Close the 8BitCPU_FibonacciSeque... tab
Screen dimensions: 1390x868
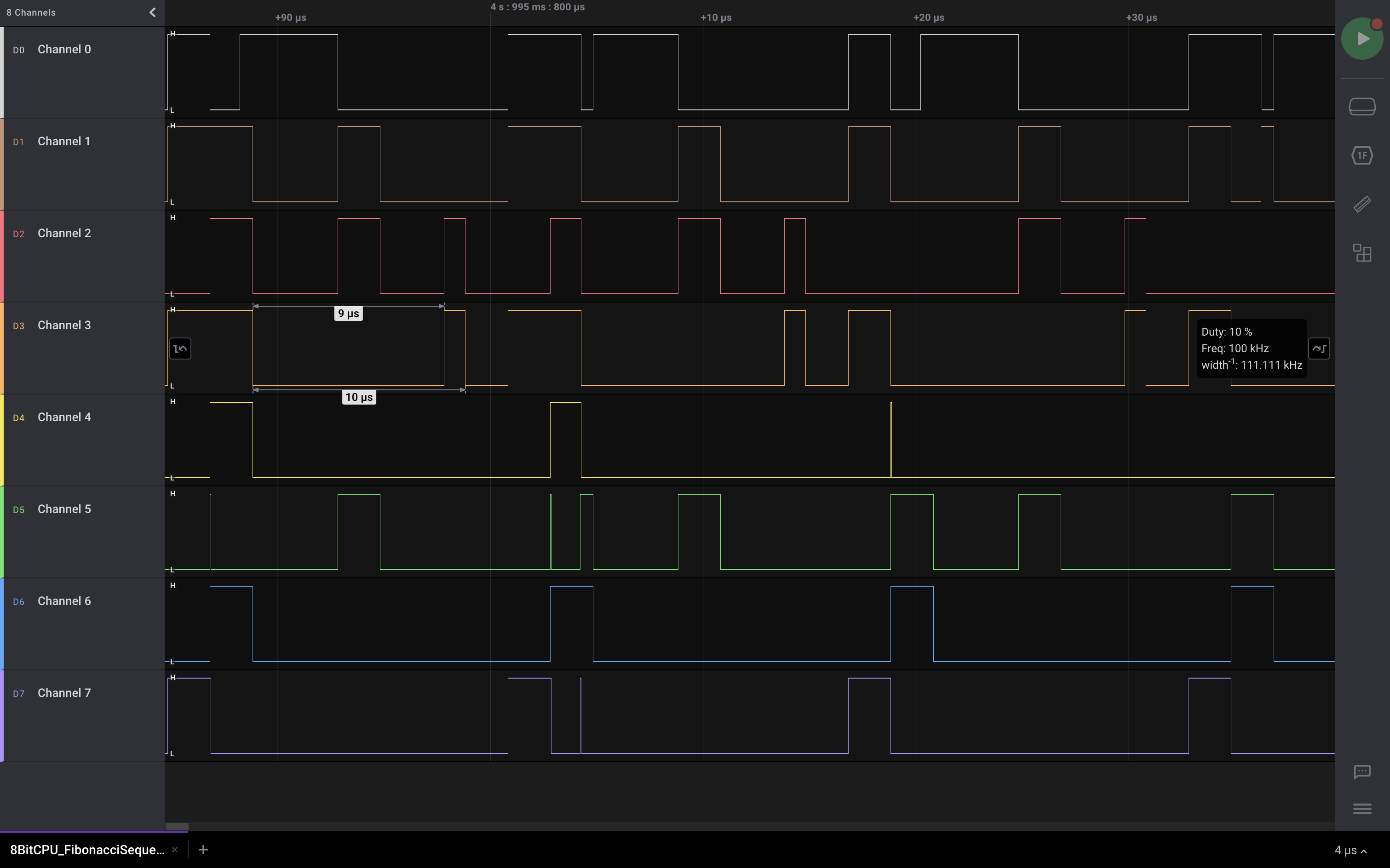click(175, 850)
